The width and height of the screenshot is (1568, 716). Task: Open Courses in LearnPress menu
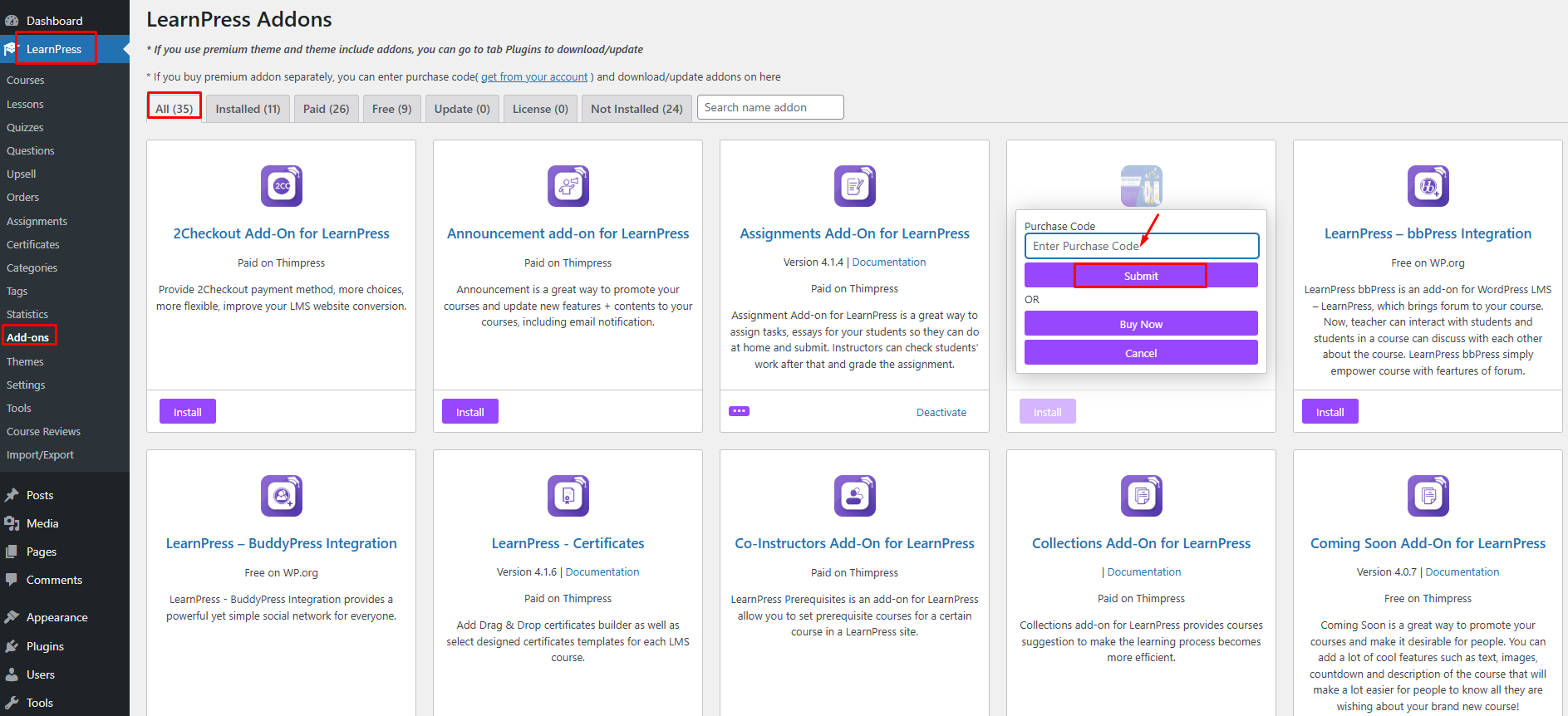(26, 81)
